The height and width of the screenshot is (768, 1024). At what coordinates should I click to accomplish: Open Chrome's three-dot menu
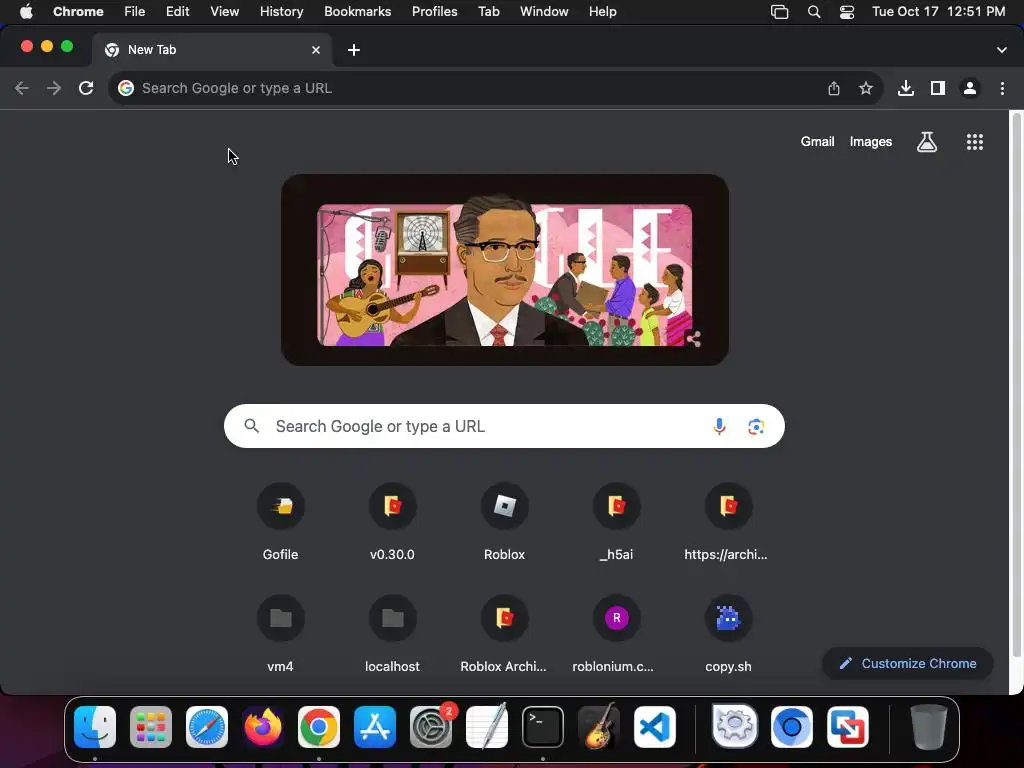(x=1002, y=88)
